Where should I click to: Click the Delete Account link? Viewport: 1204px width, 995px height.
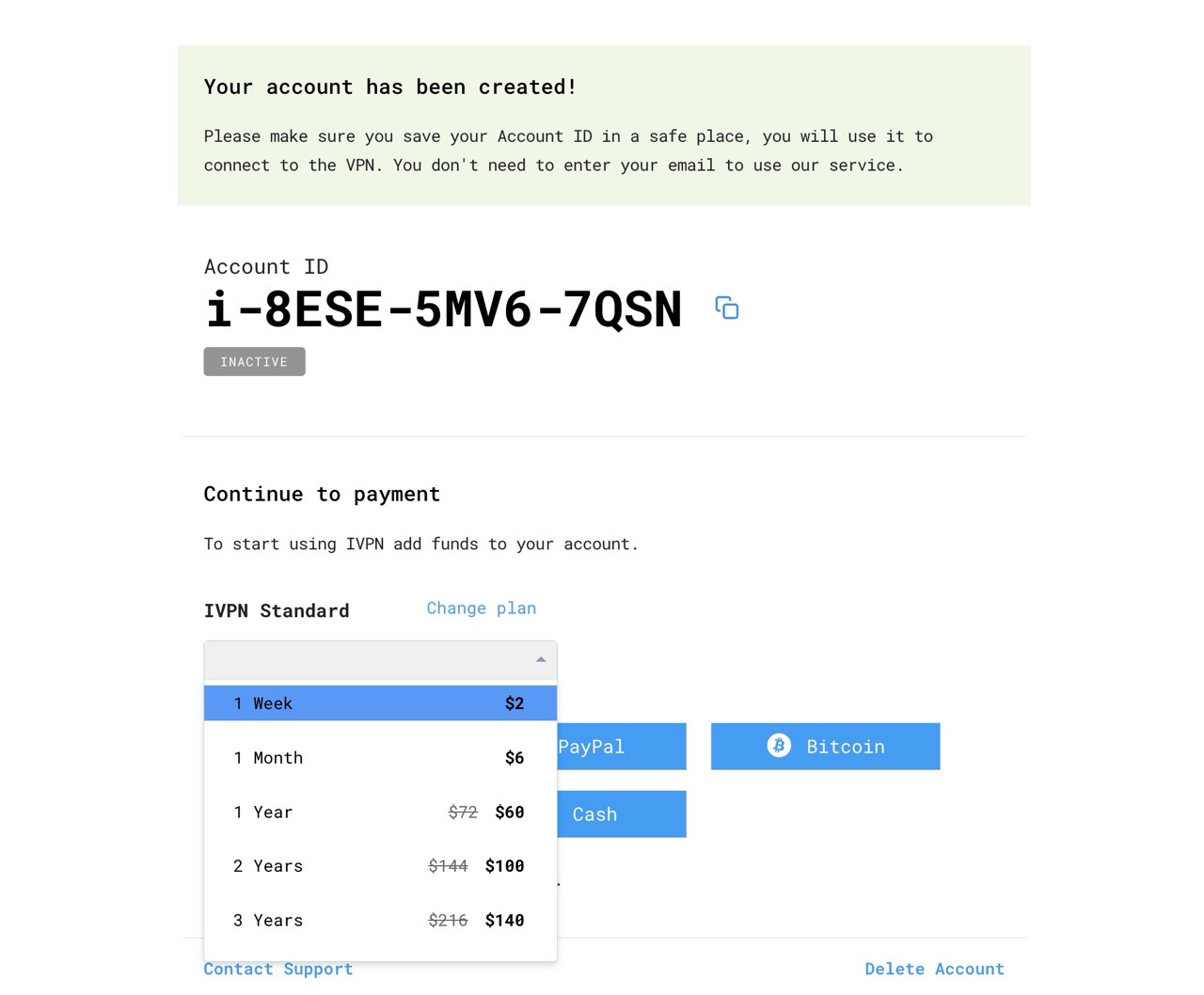934,969
